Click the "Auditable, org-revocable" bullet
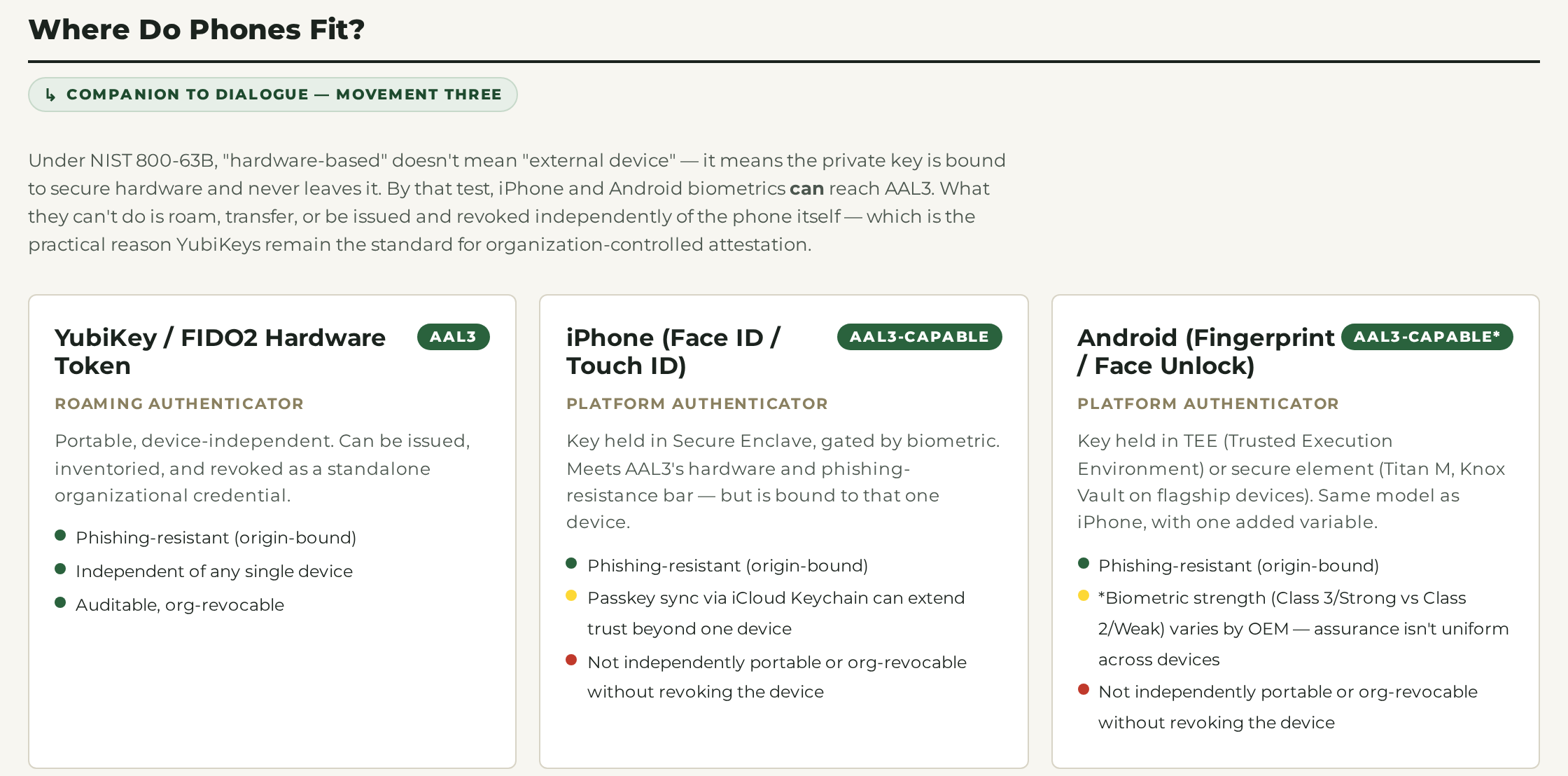This screenshot has width=1568, height=776. click(180, 604)
